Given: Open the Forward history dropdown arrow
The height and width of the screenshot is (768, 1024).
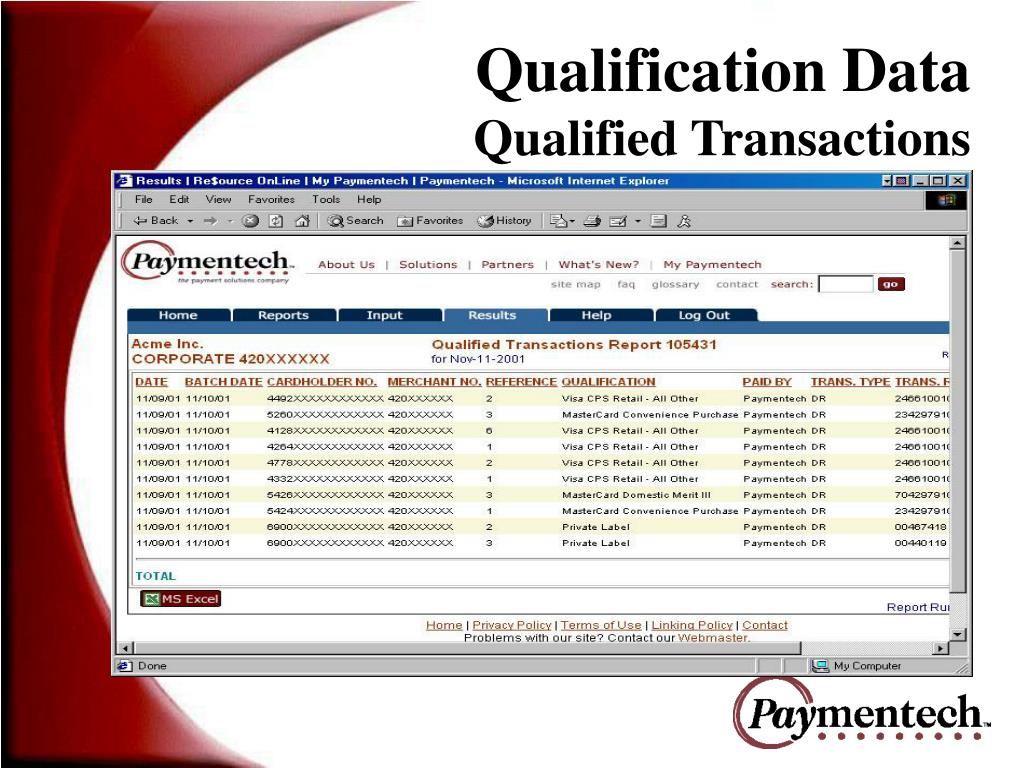Looking at the screenshot, I should (x=230, y=221).
